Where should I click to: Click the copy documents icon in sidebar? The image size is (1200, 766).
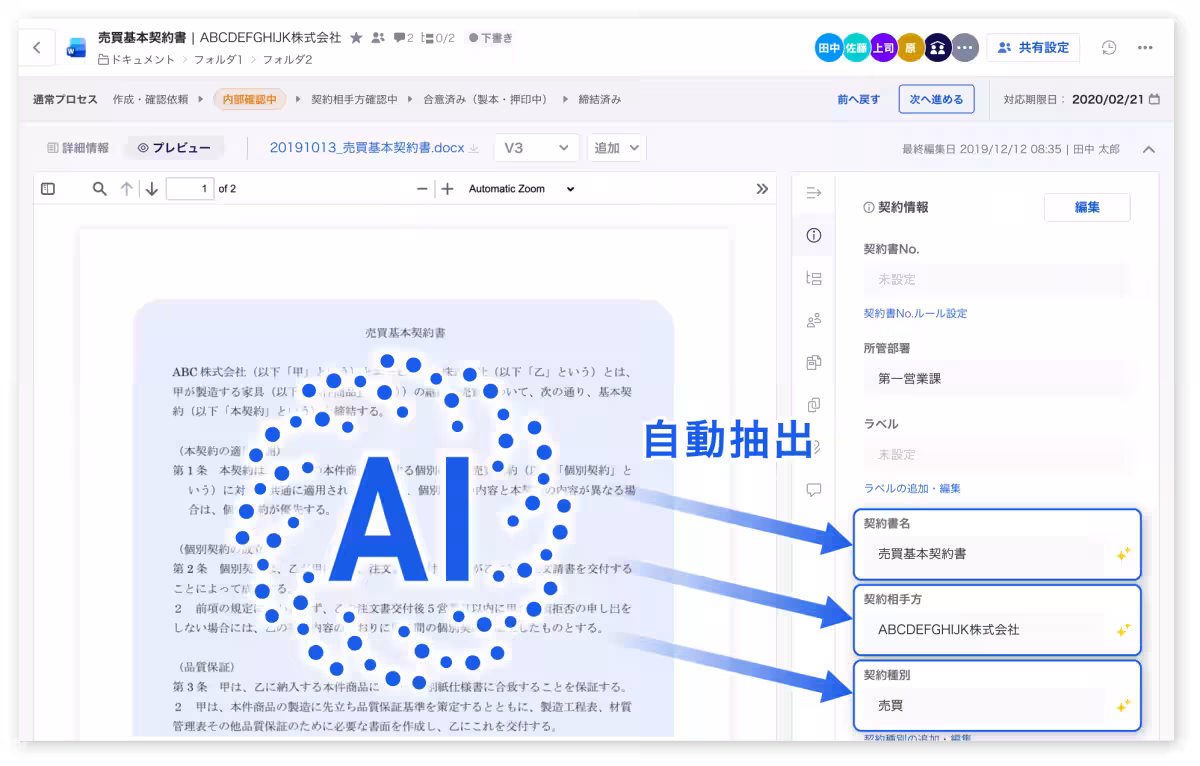point(813,363)
